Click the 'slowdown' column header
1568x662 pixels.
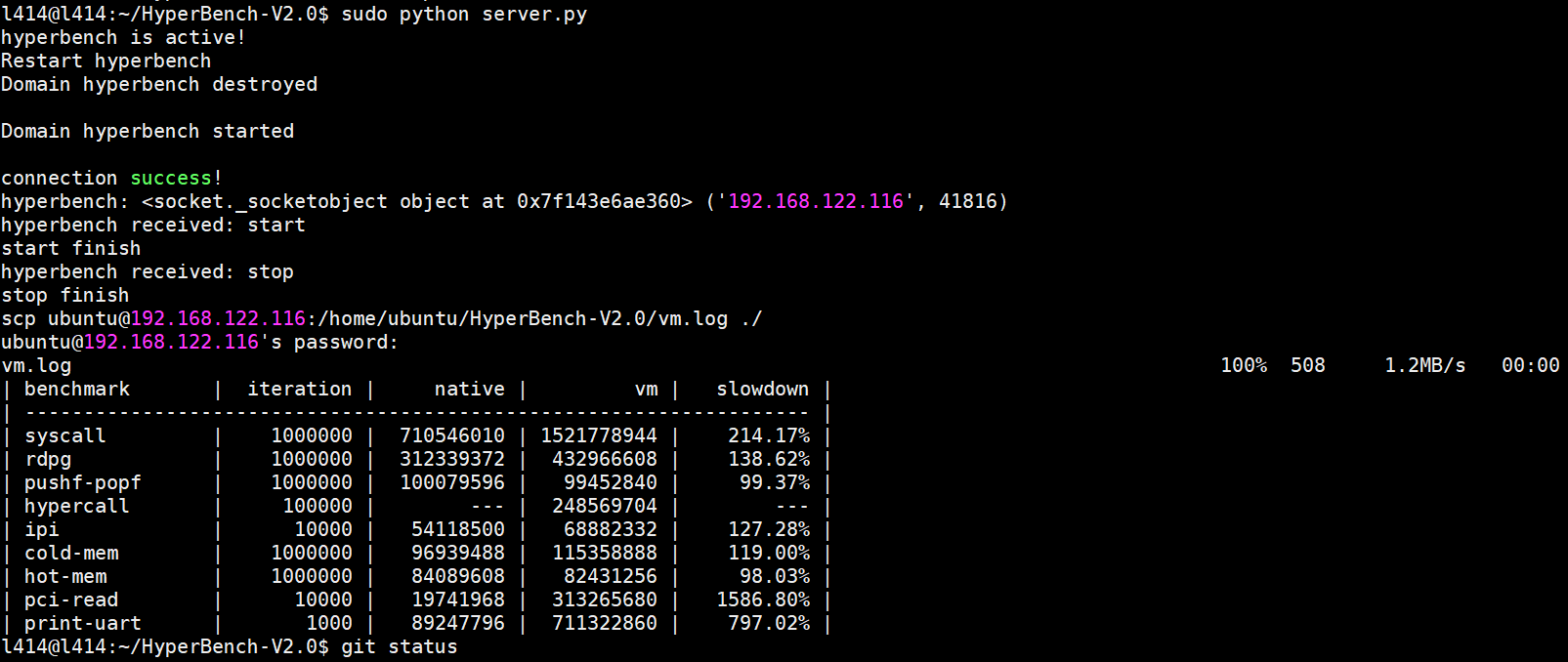pyautogui.click(x=762, y=389)
